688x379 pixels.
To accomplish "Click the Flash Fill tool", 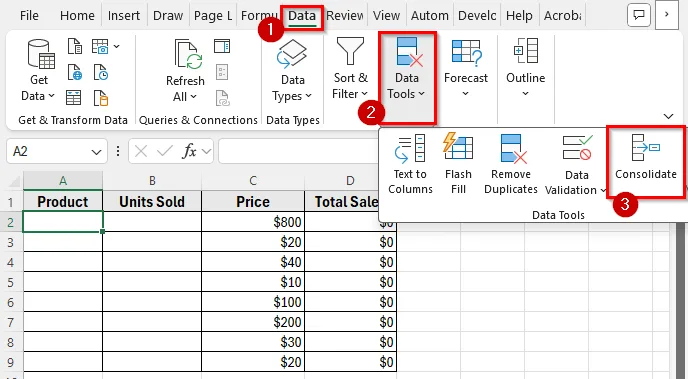I will click(x=458, y=164).
